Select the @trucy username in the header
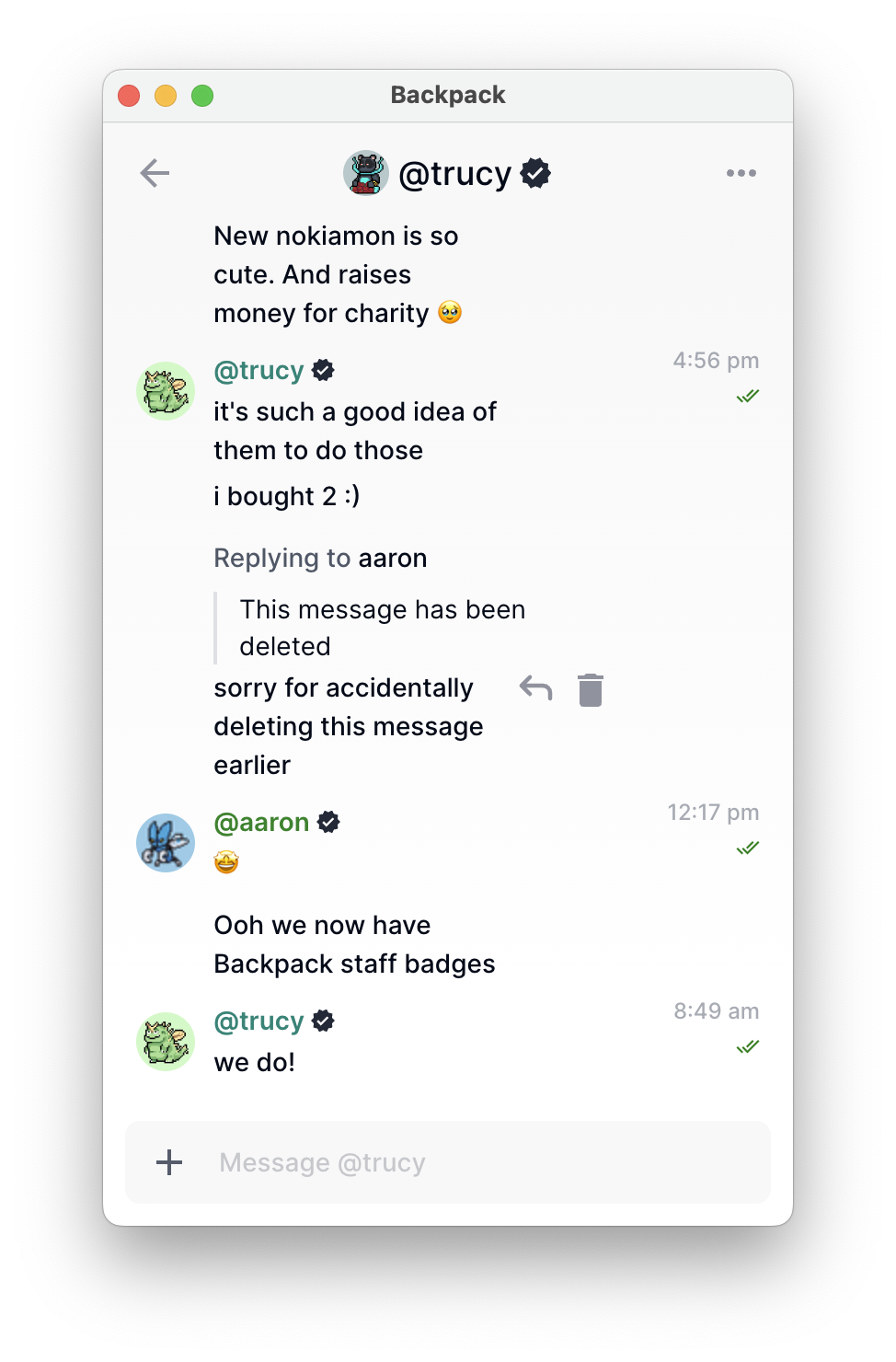Screen dimensions: 896x1362 point(457,172)
